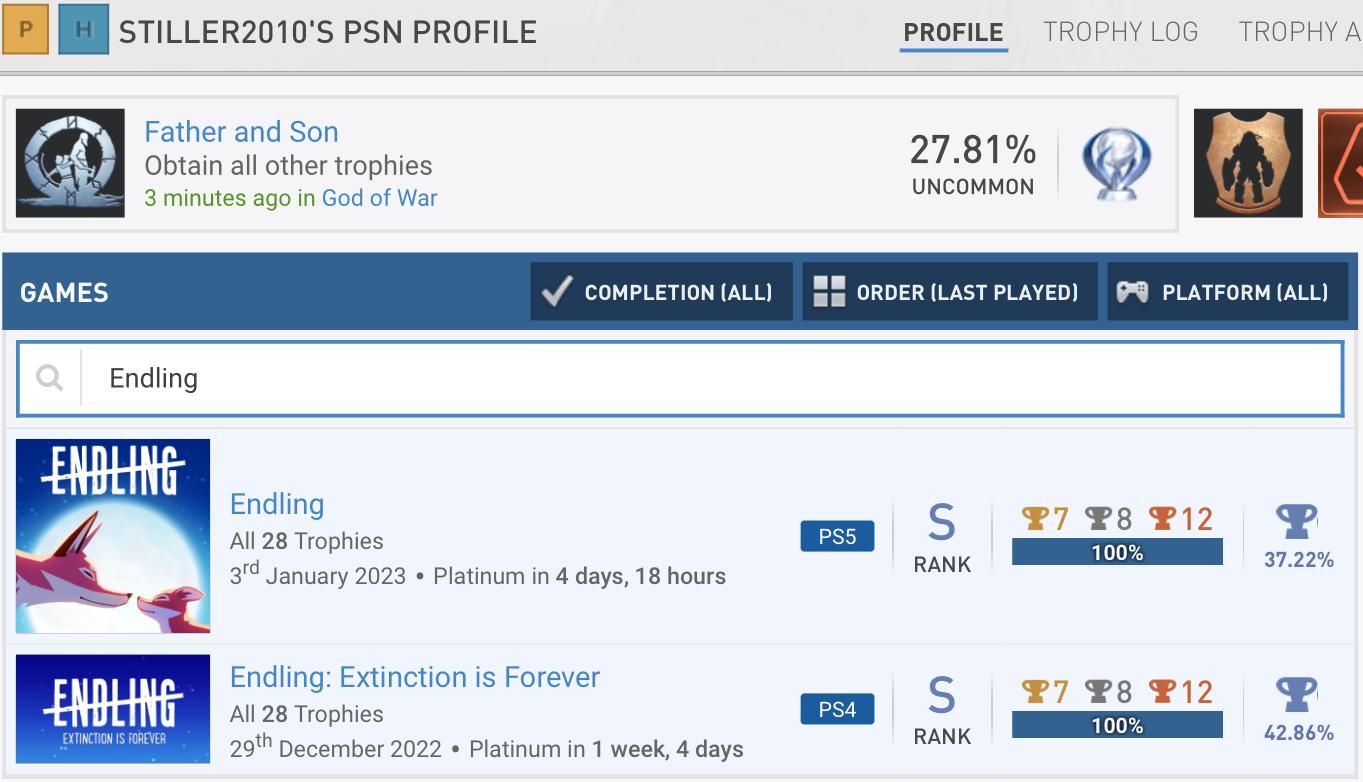Click the Endling PS5 100% progress bar
1363x782 pixels.
tap(1117, 552)
